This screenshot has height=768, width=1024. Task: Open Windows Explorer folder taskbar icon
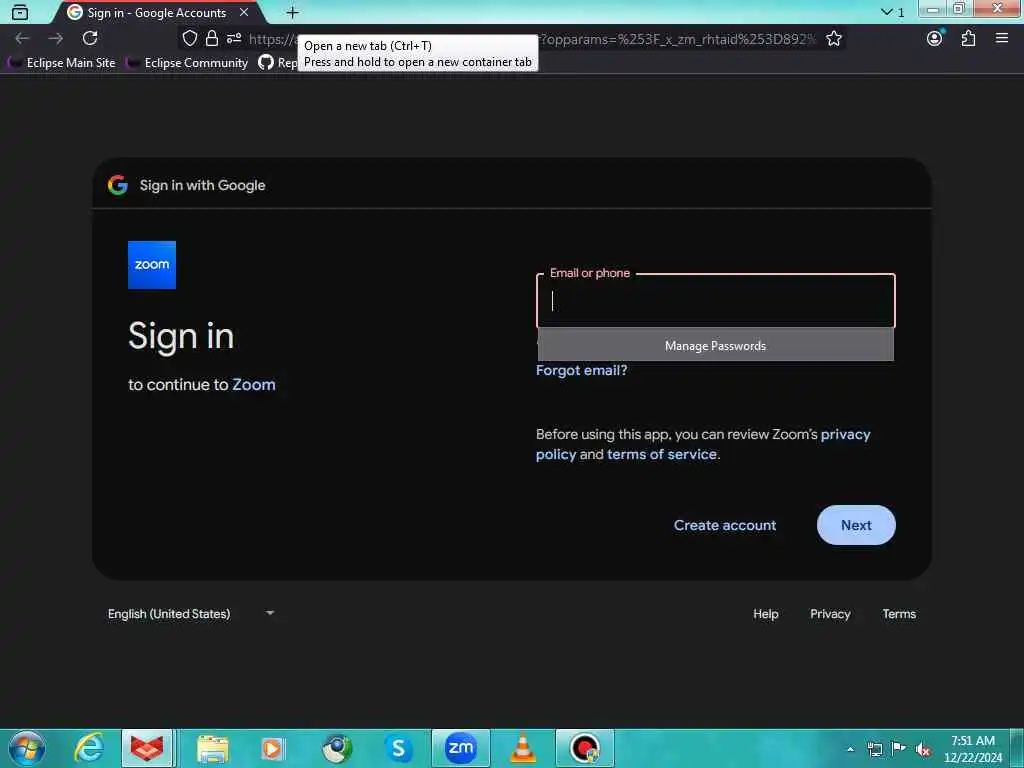tap(213, 748)
